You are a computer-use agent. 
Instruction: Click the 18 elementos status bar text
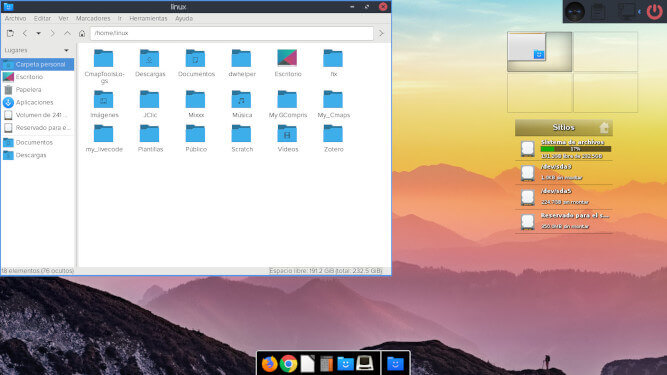[37, 270]
